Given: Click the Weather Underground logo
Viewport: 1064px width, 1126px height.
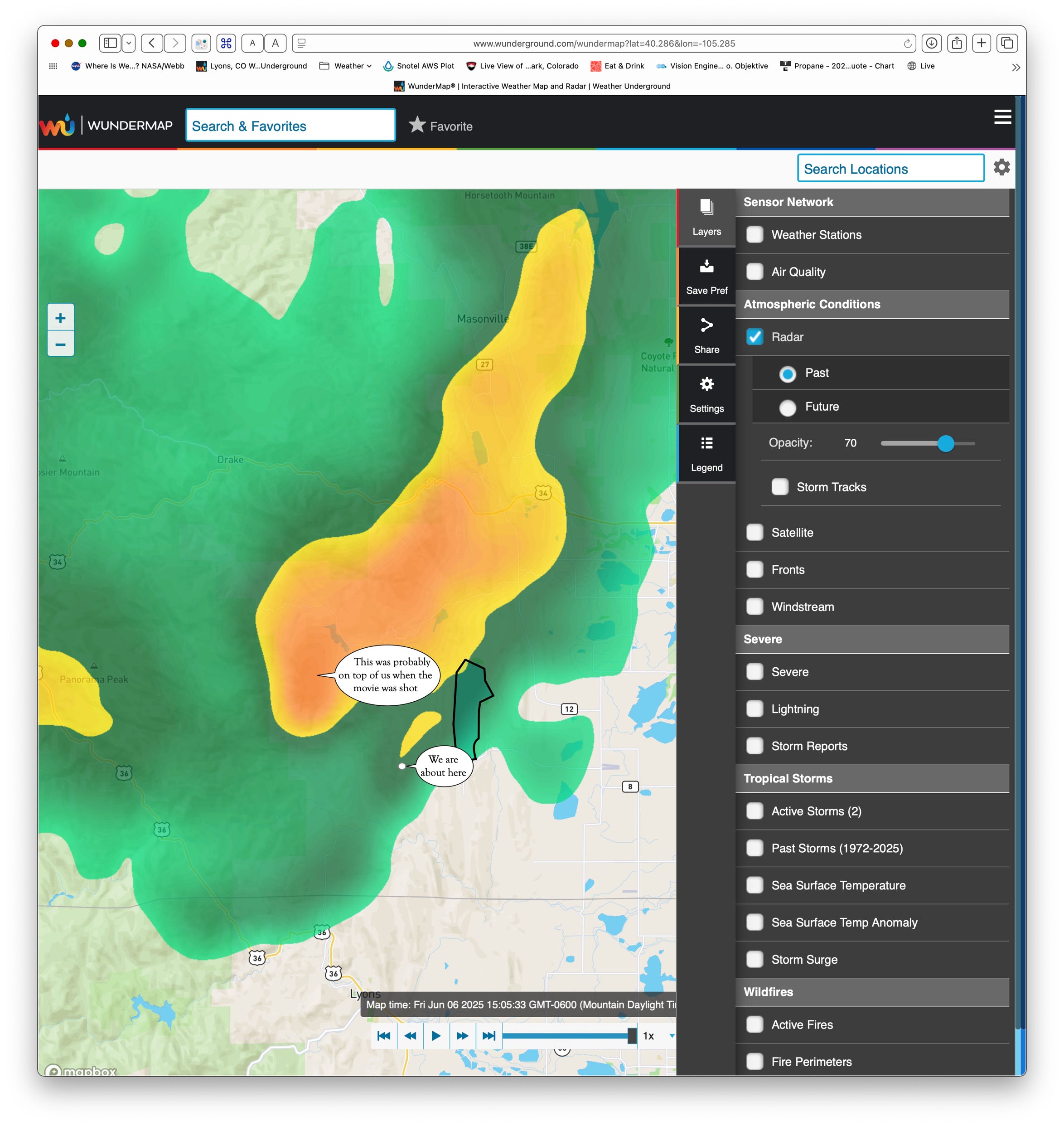Looking at the screenshot, I should (57, 126).
